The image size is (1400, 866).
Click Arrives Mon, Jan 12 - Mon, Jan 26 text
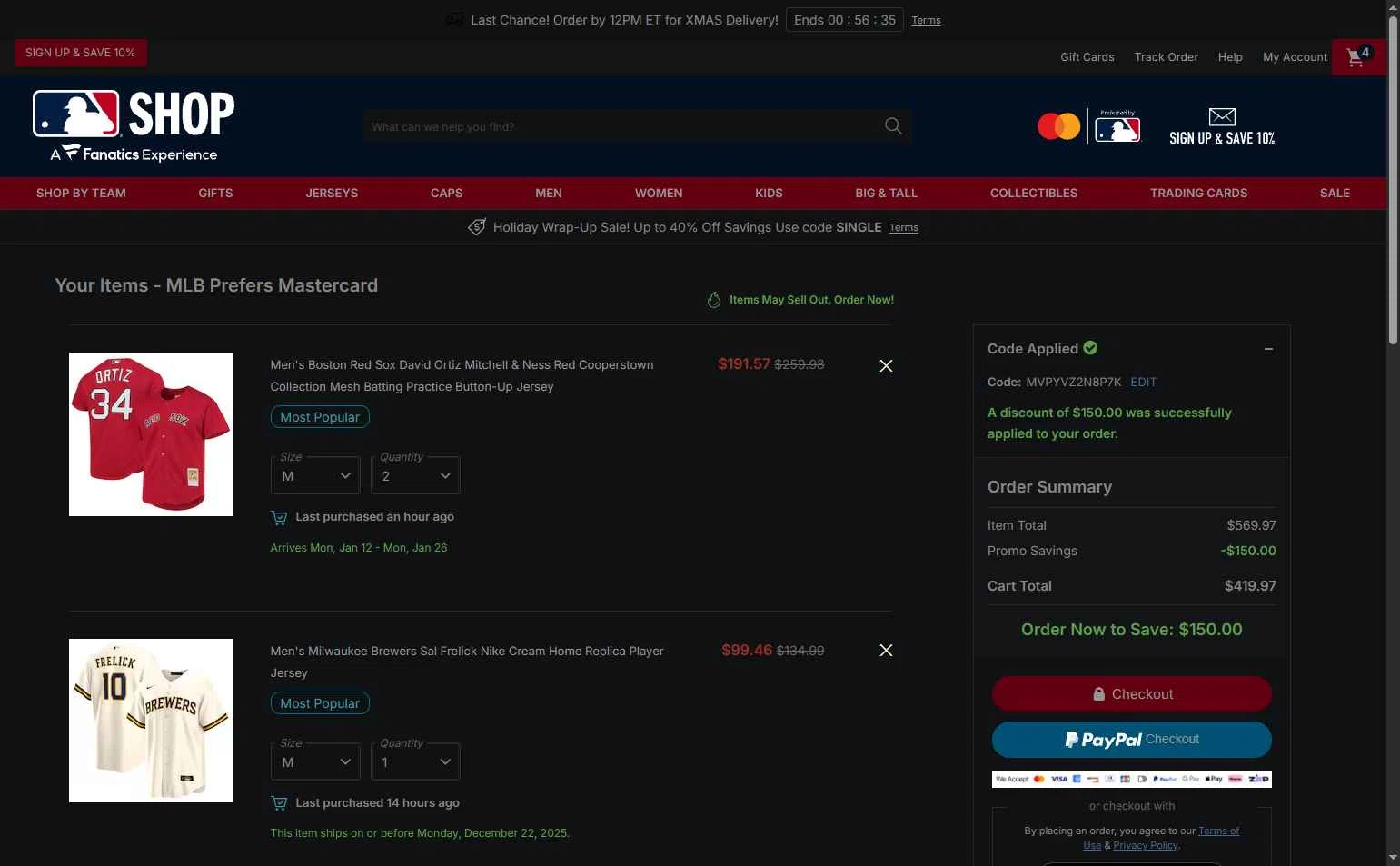(359, 548)
